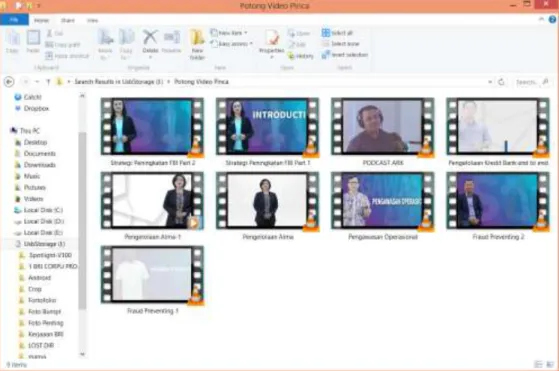
Task: Open the Move to dropdown
Action: [105, 45]
